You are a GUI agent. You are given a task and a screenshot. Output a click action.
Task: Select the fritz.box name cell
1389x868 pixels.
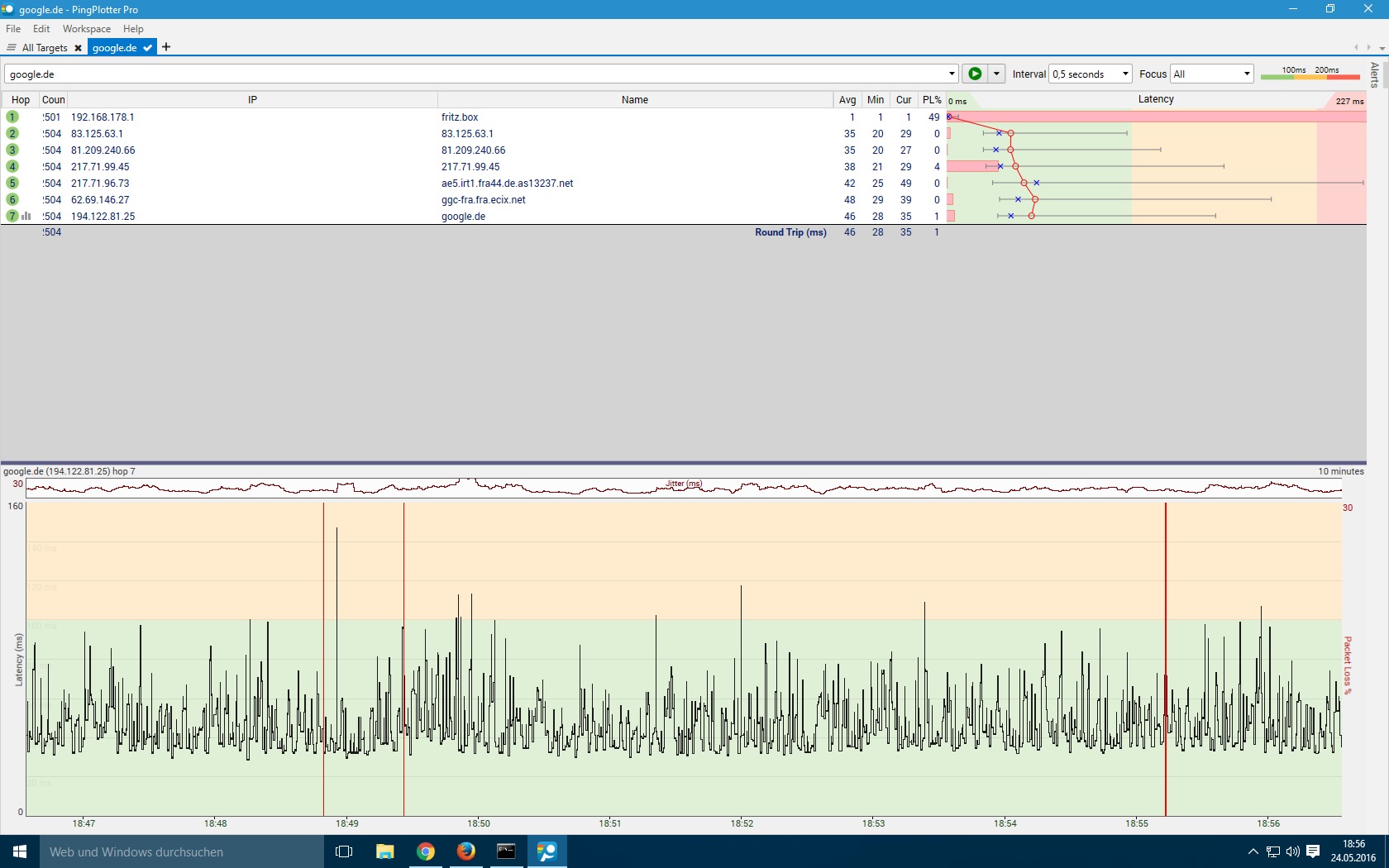tap(460, 117)
